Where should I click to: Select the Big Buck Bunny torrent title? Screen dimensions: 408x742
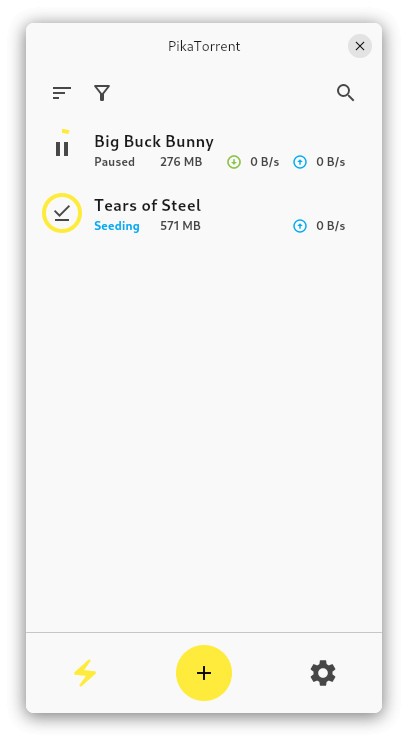154,141
